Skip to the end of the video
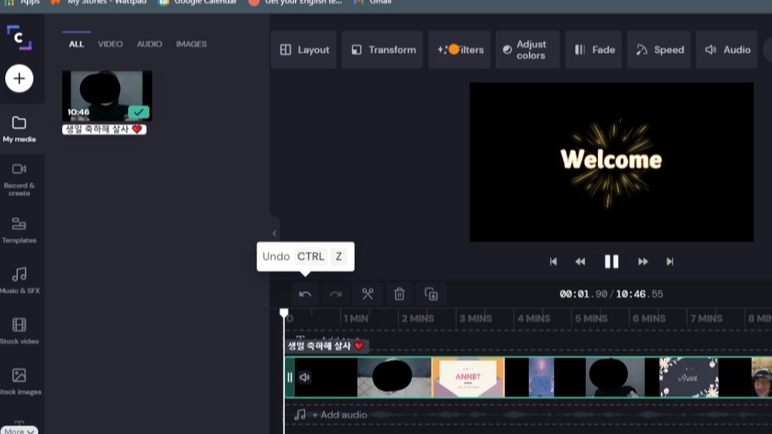Viewport: 772px width, 434px height. pos(670,262)
